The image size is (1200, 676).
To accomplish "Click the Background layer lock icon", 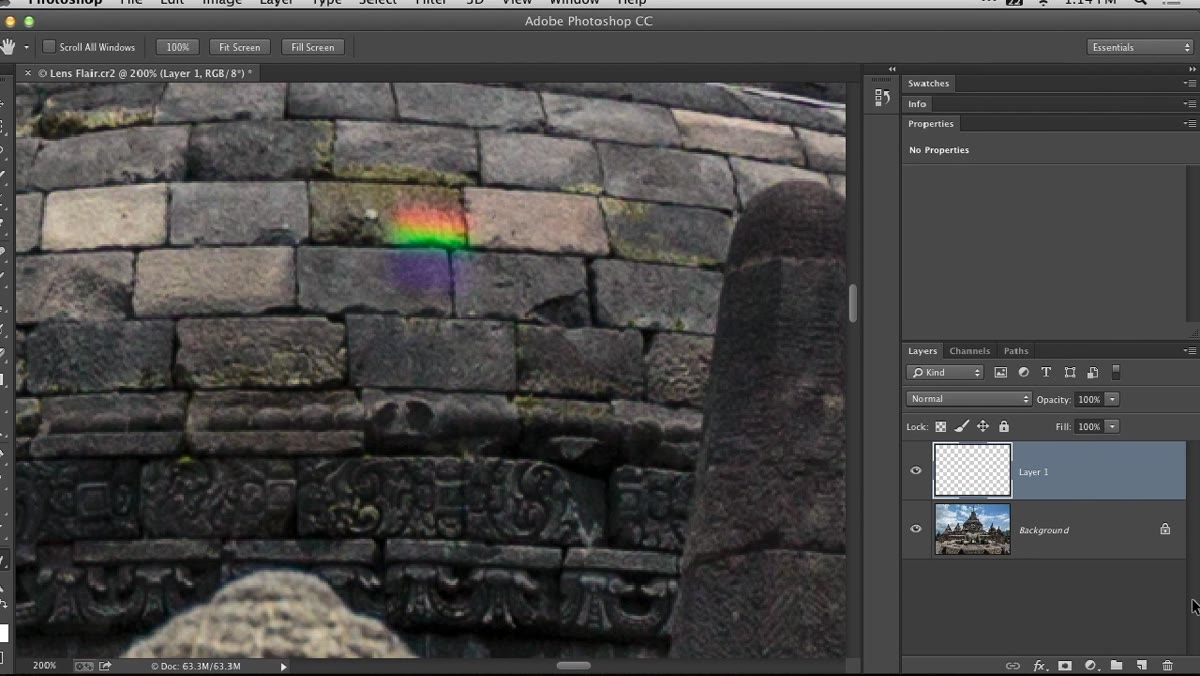I will click(x=1165, y=529).
